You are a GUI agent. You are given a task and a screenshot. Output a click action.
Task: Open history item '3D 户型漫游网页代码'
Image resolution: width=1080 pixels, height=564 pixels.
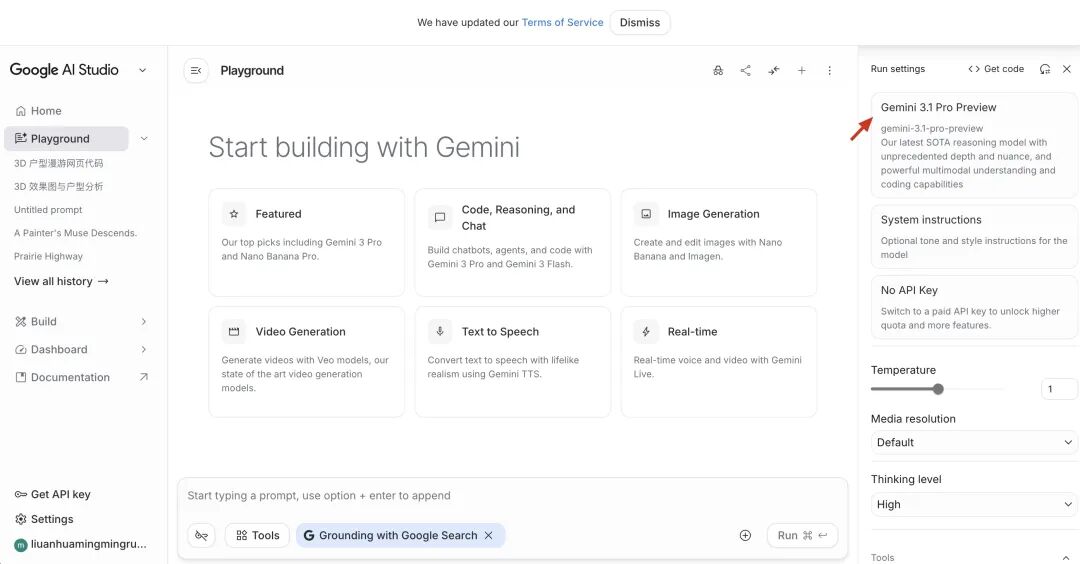(x=59, y=163)
